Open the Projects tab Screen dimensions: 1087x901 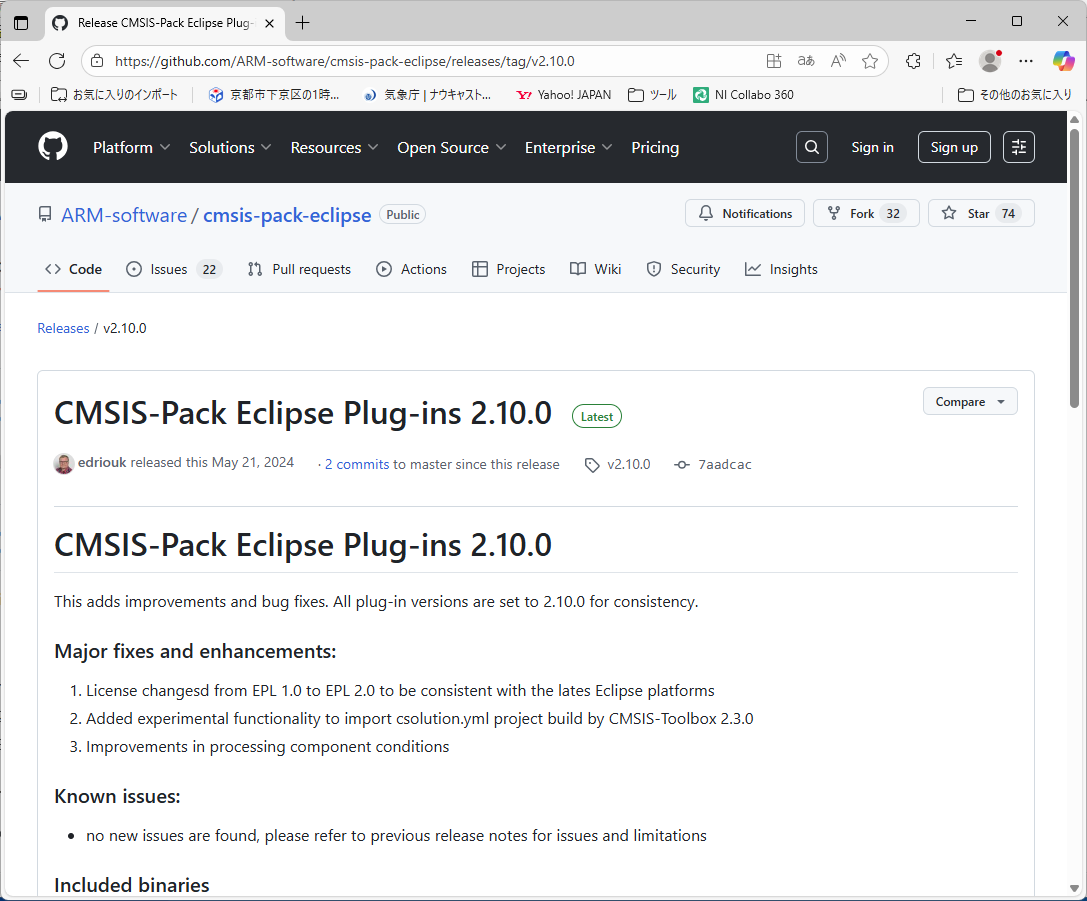[x=508, y=269]
